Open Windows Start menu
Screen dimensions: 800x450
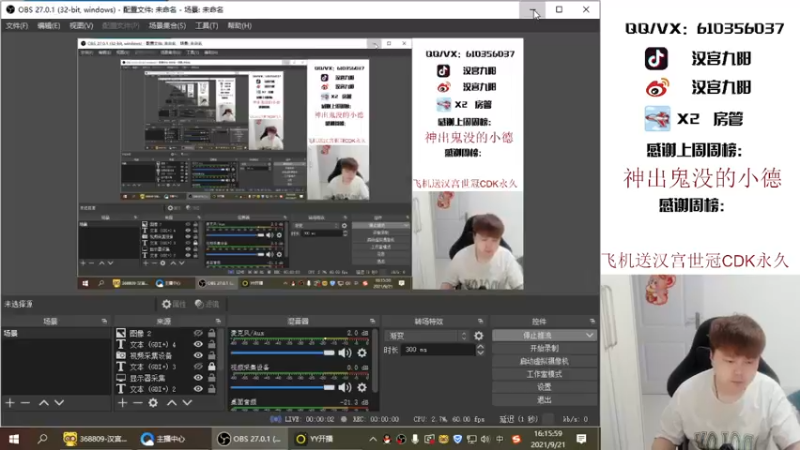(14, 439)
